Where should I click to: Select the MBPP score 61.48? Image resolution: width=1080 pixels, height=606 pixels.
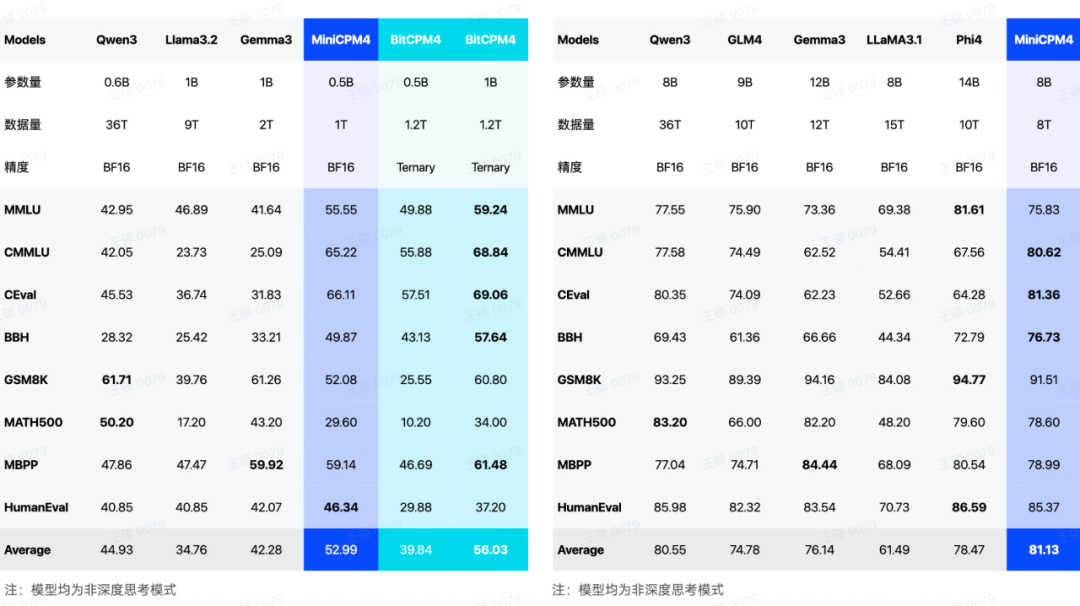[490, 465]
